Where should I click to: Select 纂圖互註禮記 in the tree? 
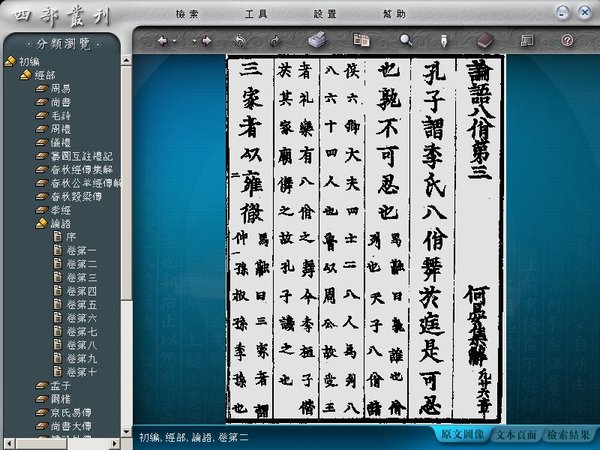(82, 156)
